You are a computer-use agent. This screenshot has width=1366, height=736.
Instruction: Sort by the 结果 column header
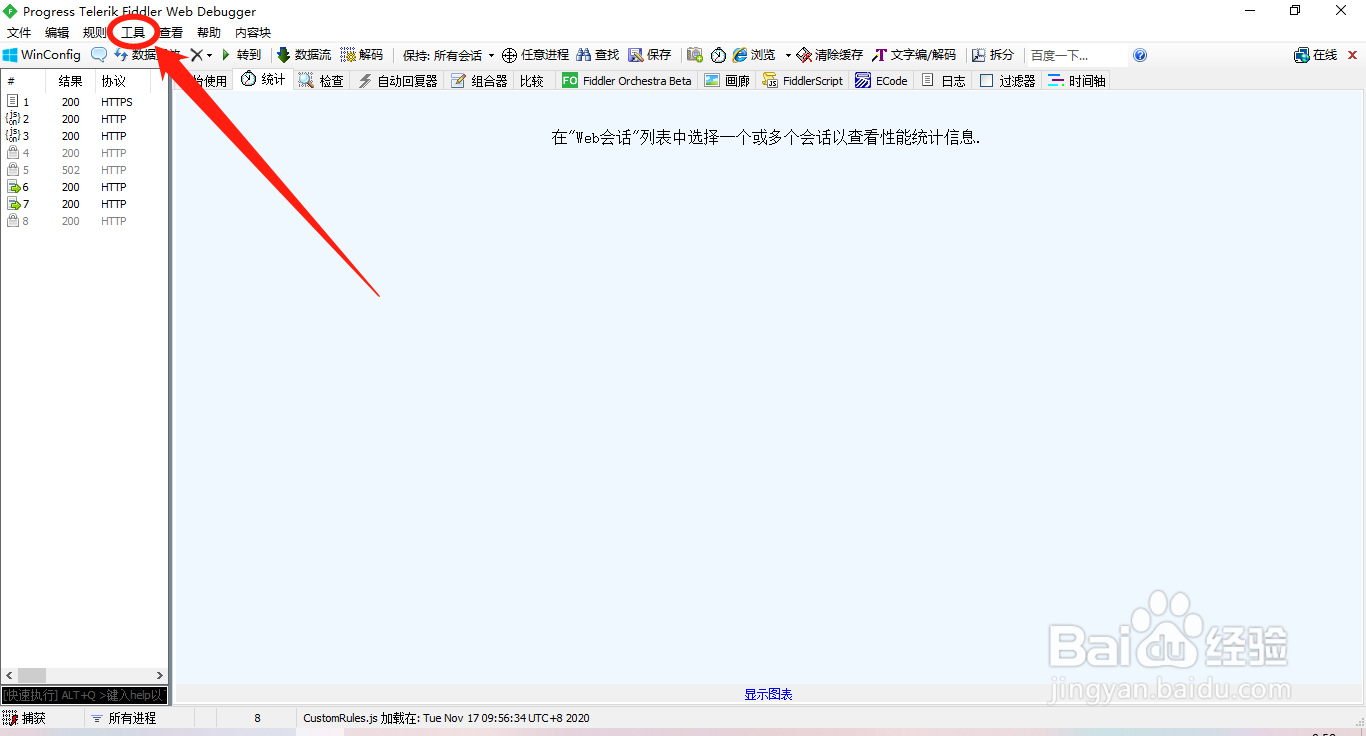pyautogui.click(x=70, y=81)
